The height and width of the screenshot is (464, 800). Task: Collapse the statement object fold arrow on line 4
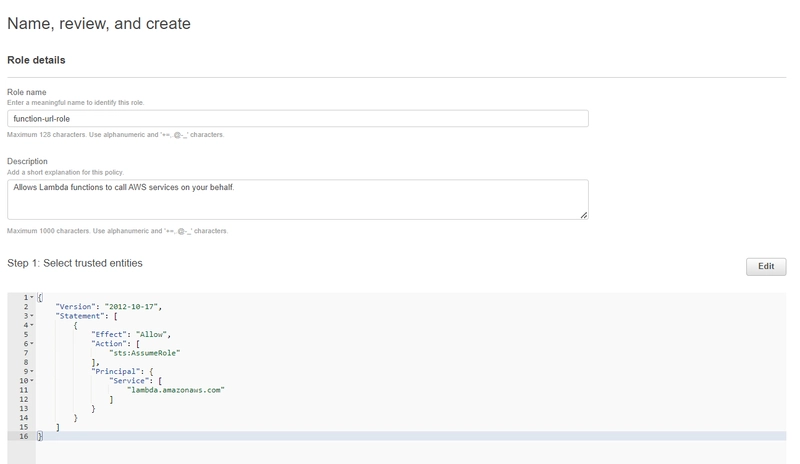32,325
